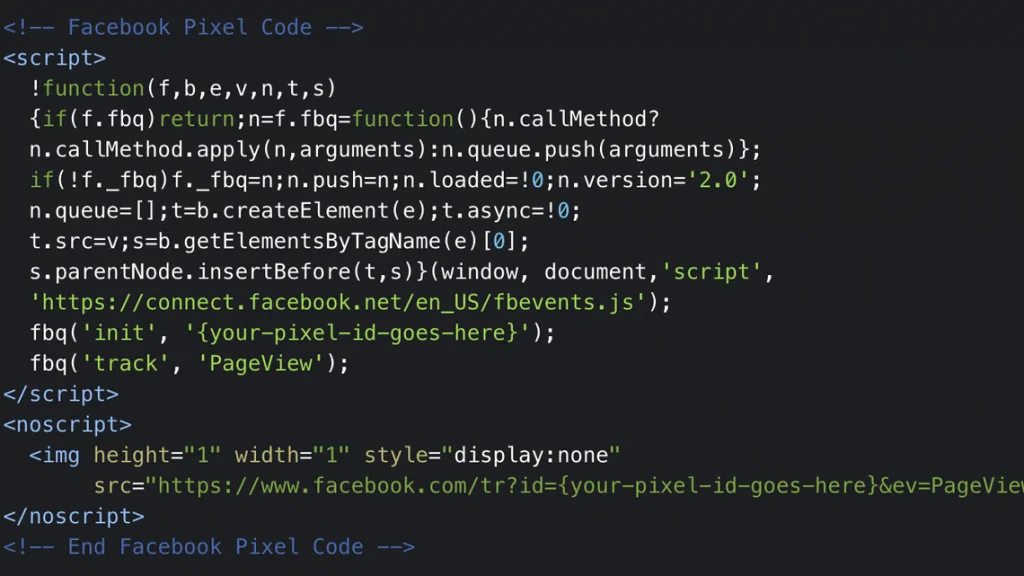Viewport: 1024px width, 576px height.
Task: Click the version string '2.0'
Action: click(x=718, y=180)
